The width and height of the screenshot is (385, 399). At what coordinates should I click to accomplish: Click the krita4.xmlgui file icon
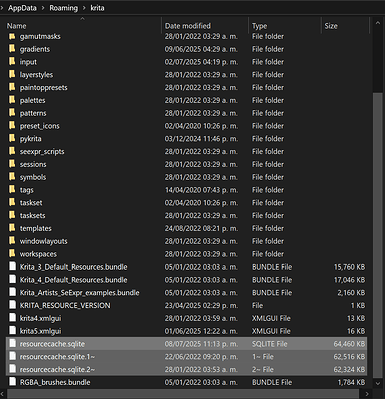click(x=12, y=318)
